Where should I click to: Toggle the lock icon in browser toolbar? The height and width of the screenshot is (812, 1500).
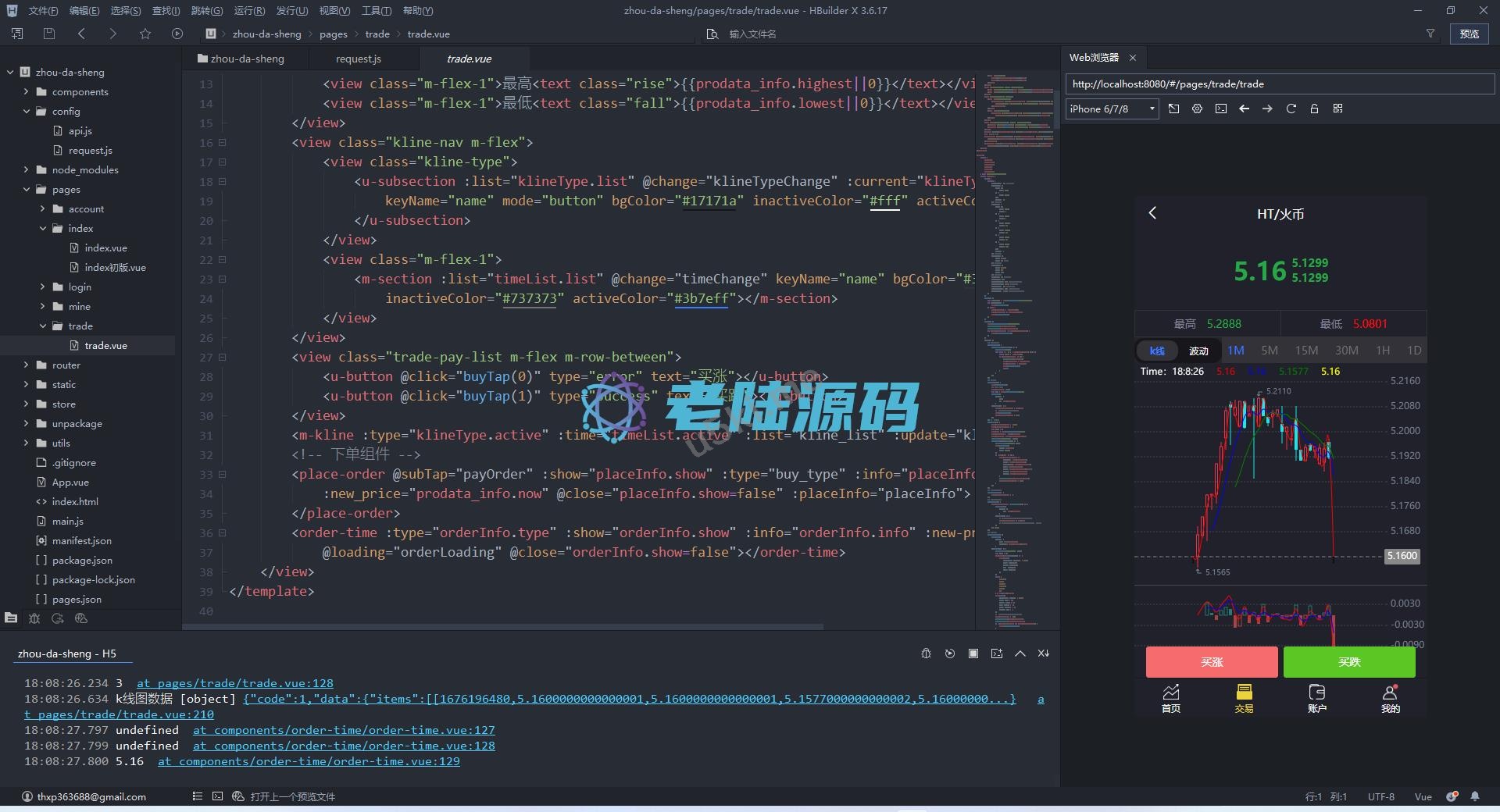pyautogui.click(x=1314, y=109)
